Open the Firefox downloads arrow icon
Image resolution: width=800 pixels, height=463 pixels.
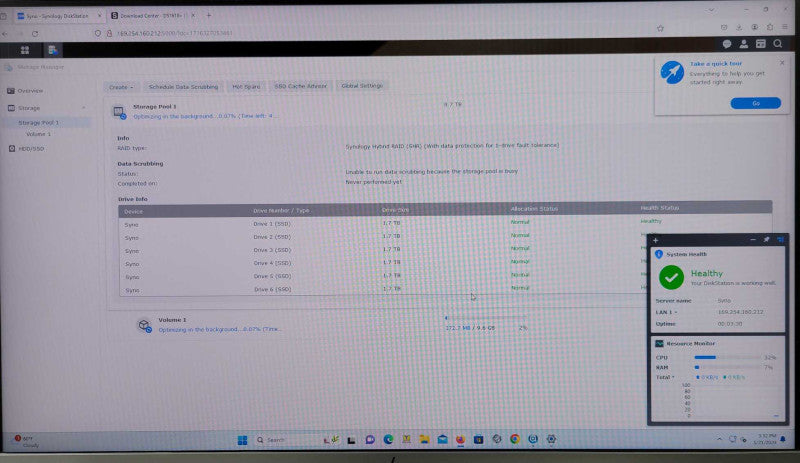pos(739,27)
